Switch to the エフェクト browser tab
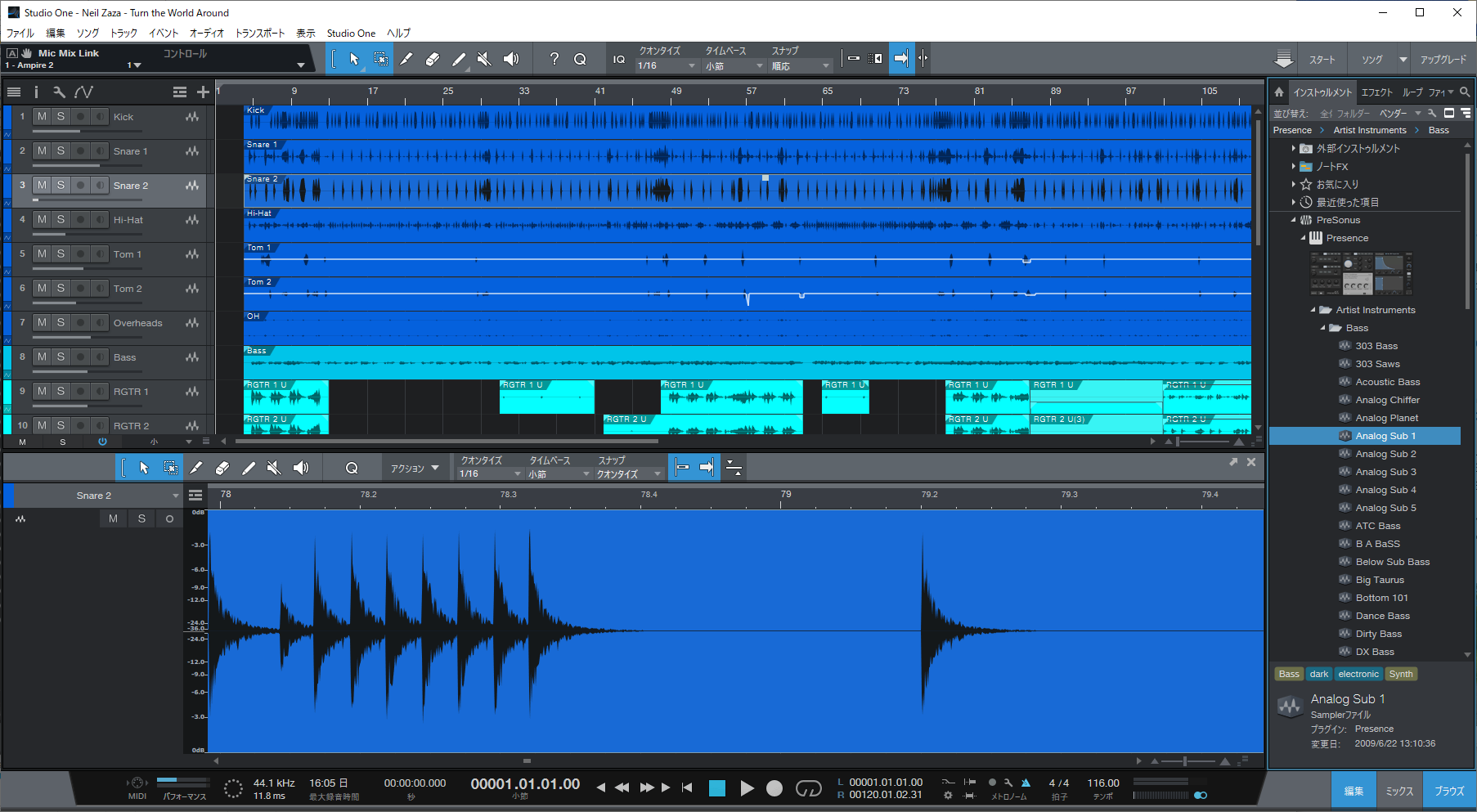Viewport: 1477px width, 812px height. 1376,92
